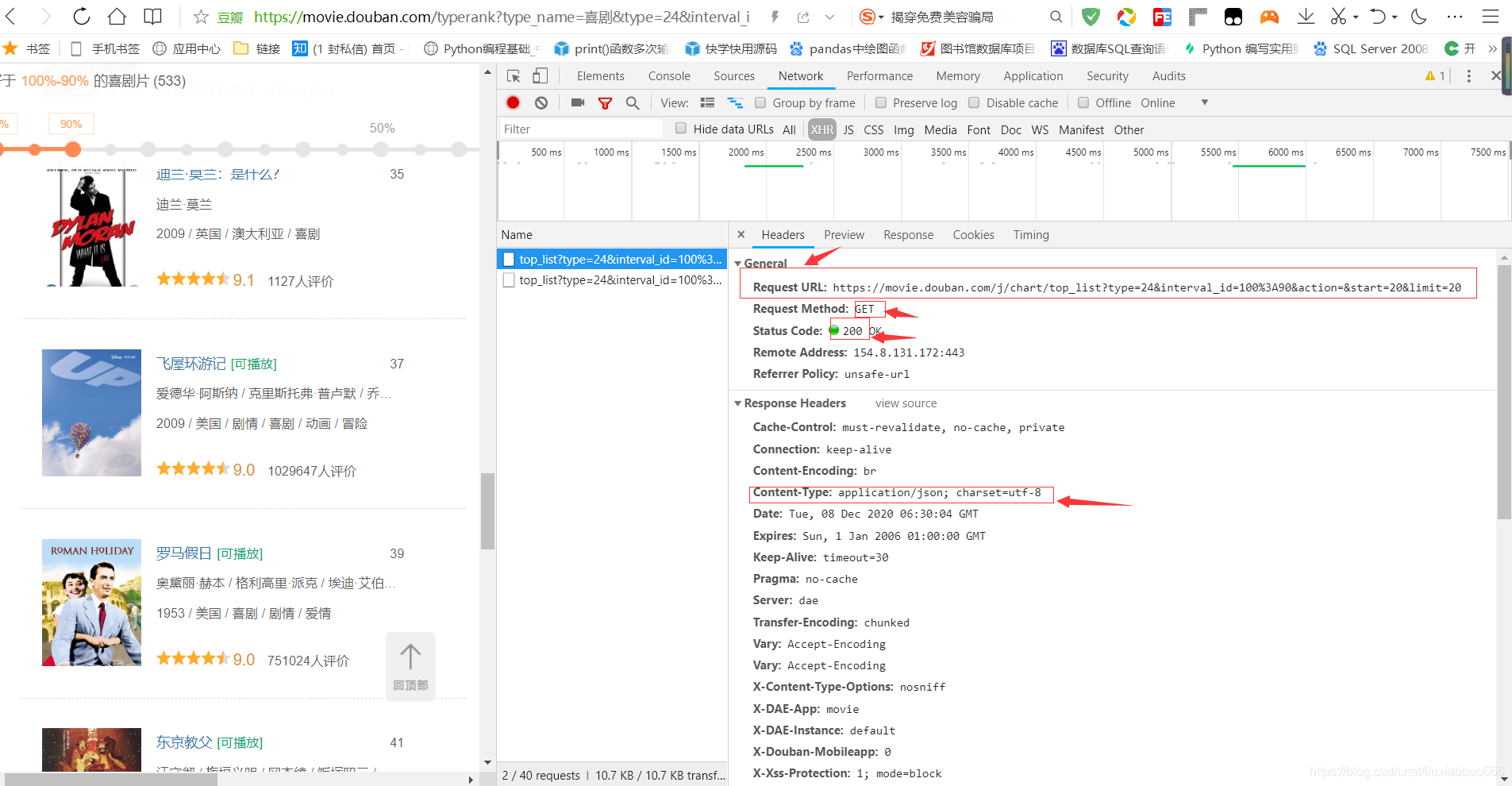Expand more bookmarks chevron
This screenshot has width=1512, height=786.
click(1493, 48)
